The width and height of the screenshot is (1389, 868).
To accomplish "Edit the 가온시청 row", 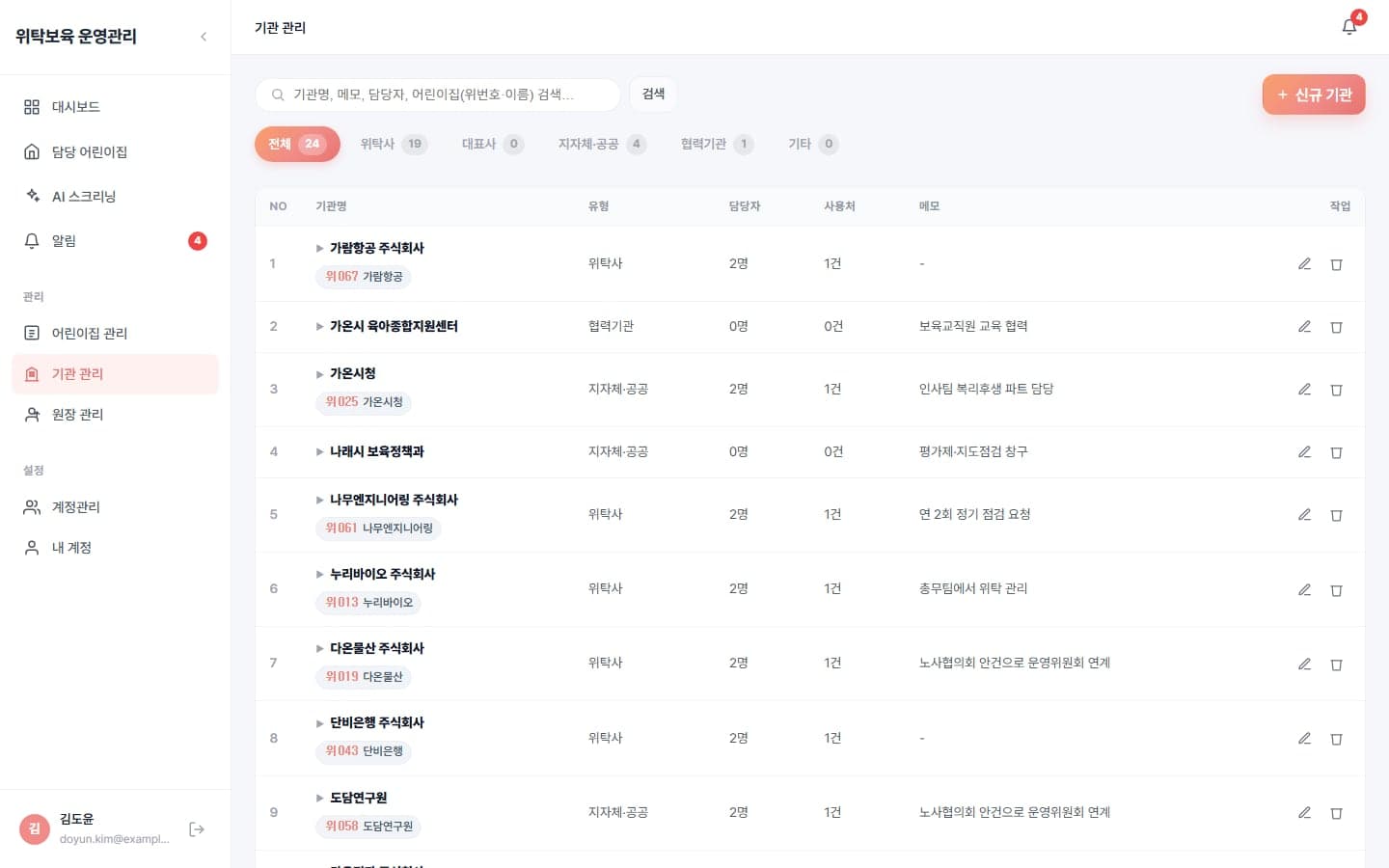I will coord(1304,390).
